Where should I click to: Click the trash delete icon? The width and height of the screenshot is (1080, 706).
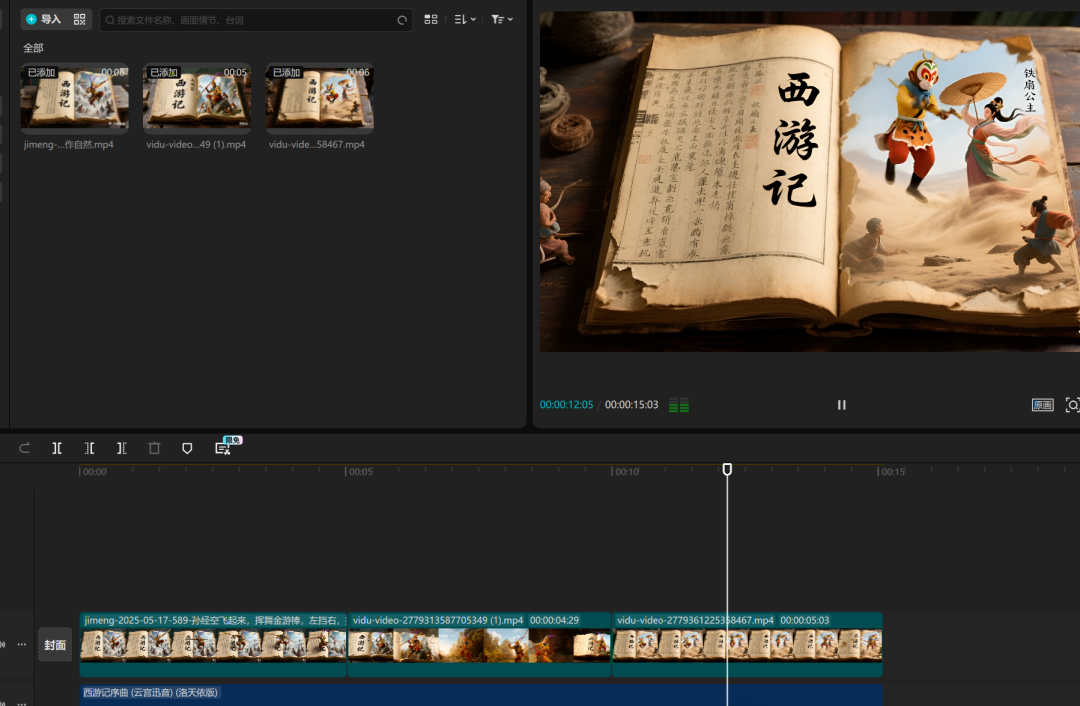coord(154,448)
